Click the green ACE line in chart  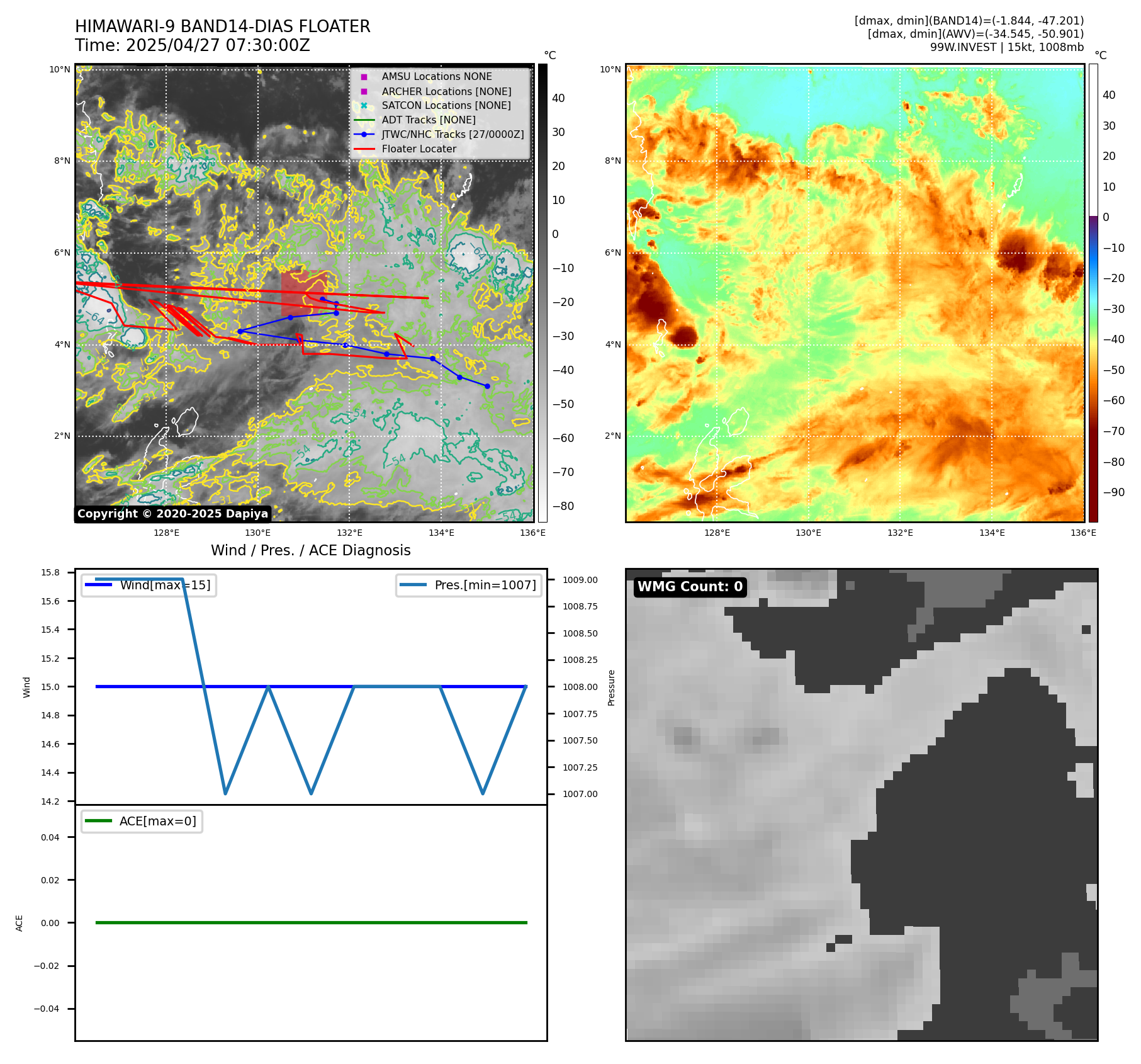click(311, 922)
